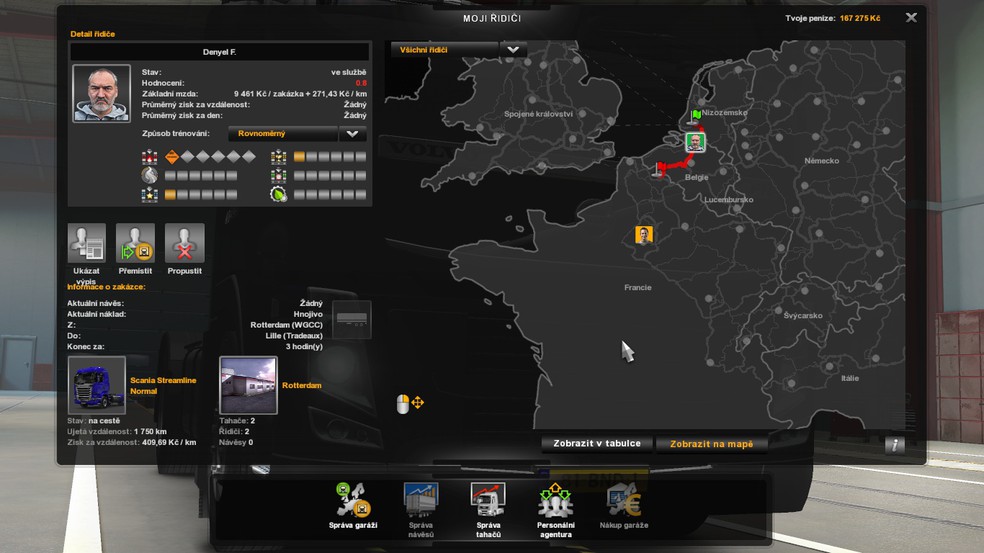Screen dimensions: 984x553
Task: Click Propustit fire driver icon
Action: (x=184, y=243)
